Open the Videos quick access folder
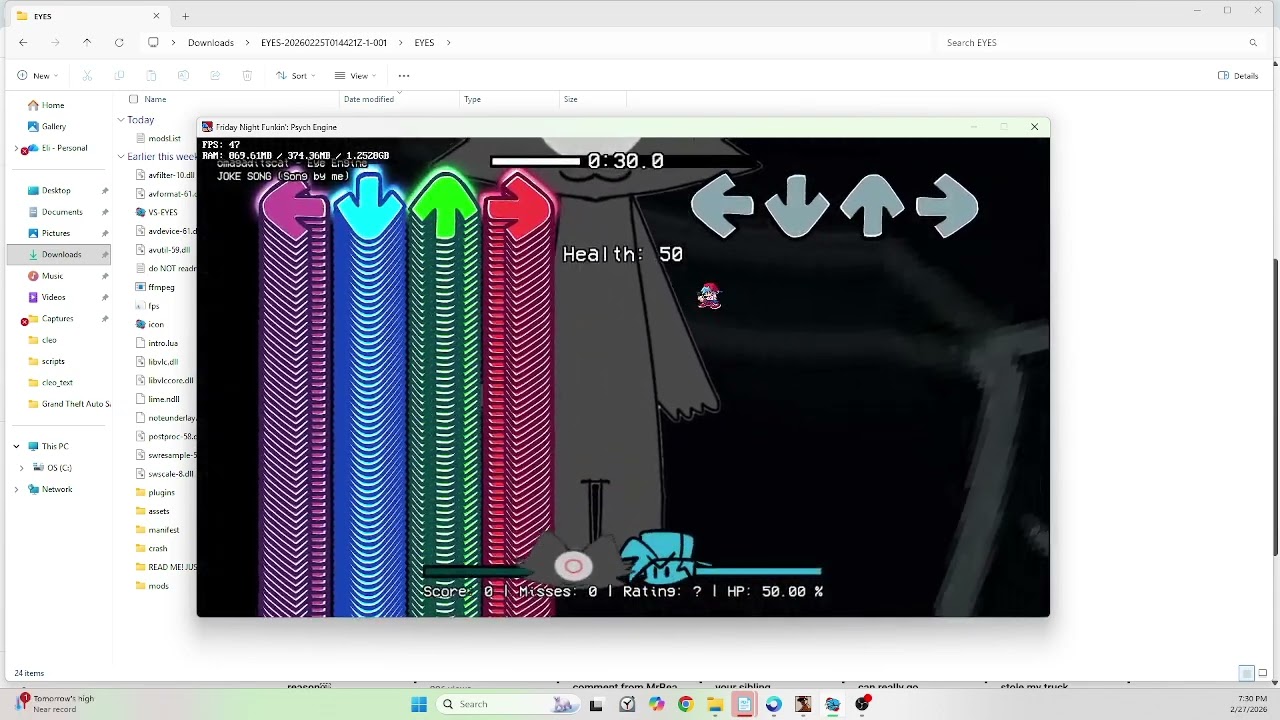Screen dimensions: 1280x720 pos(47,297)
